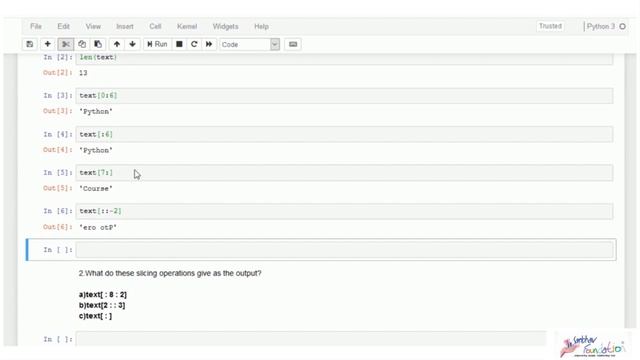The width and height of the screenshot is (640, 360).
Task: Click the Out[2]: prompt label
Action: pos(58,73)
